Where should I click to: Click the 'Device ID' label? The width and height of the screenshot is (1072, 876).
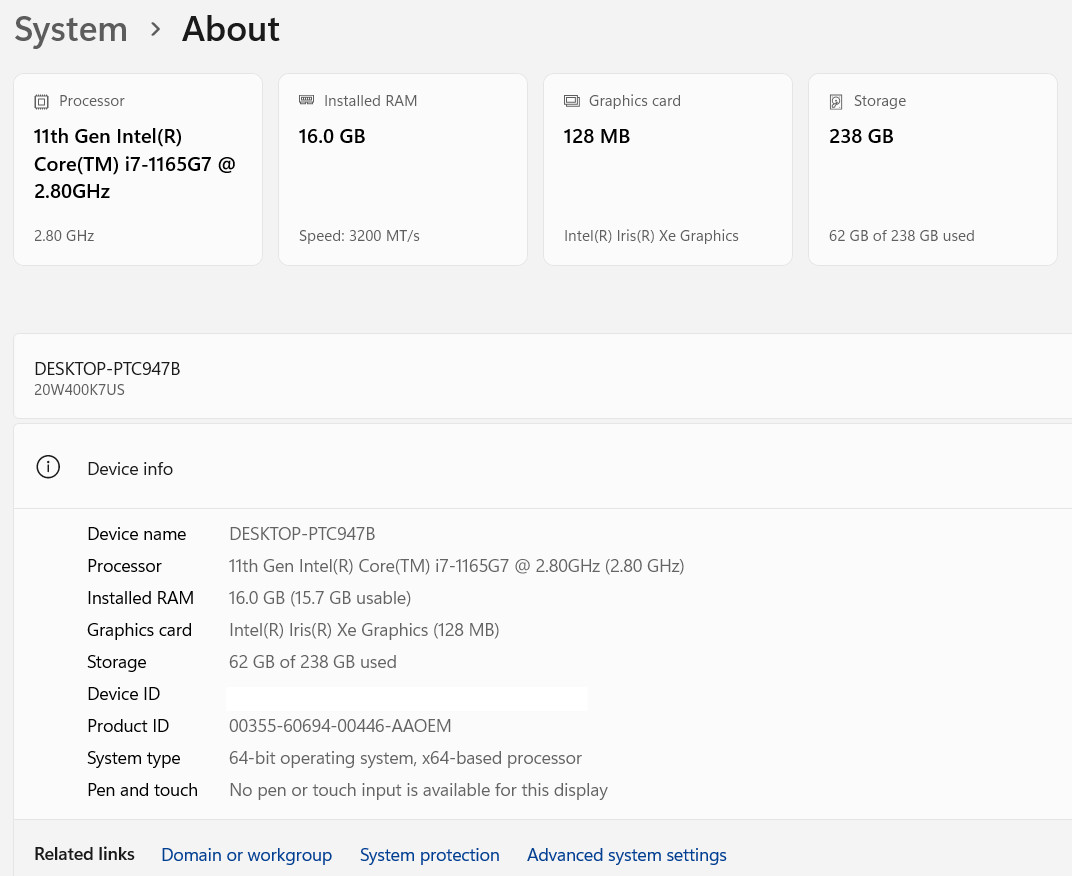click(123, 694)
